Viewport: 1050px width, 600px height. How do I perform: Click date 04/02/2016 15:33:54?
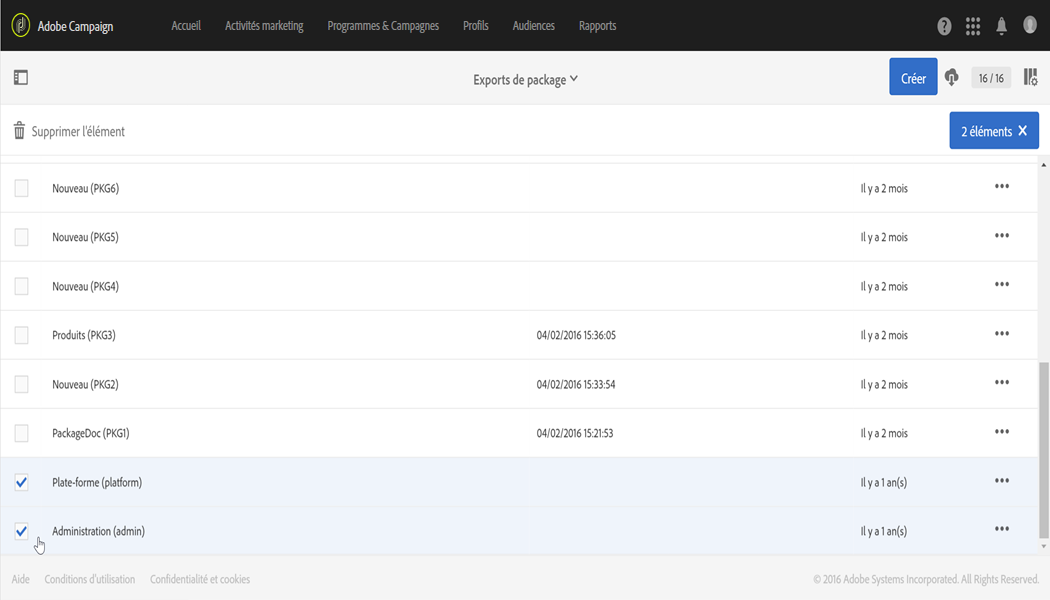pos(576,384)
